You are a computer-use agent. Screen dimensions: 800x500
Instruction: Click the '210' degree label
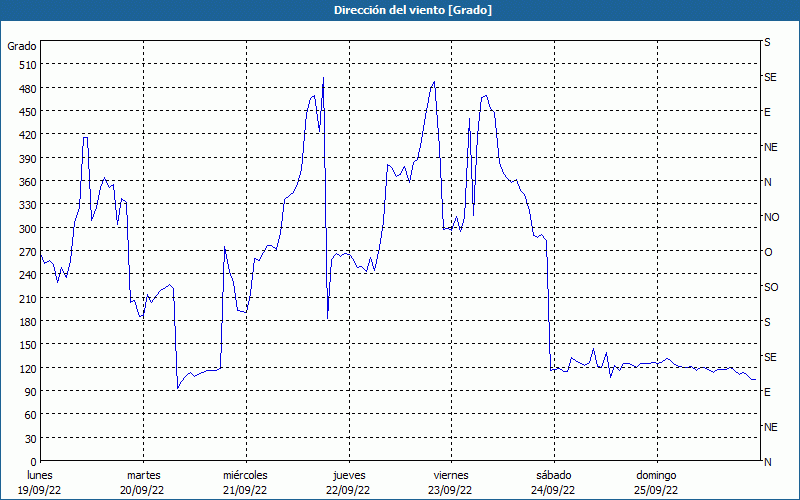[x=28, y=298]
